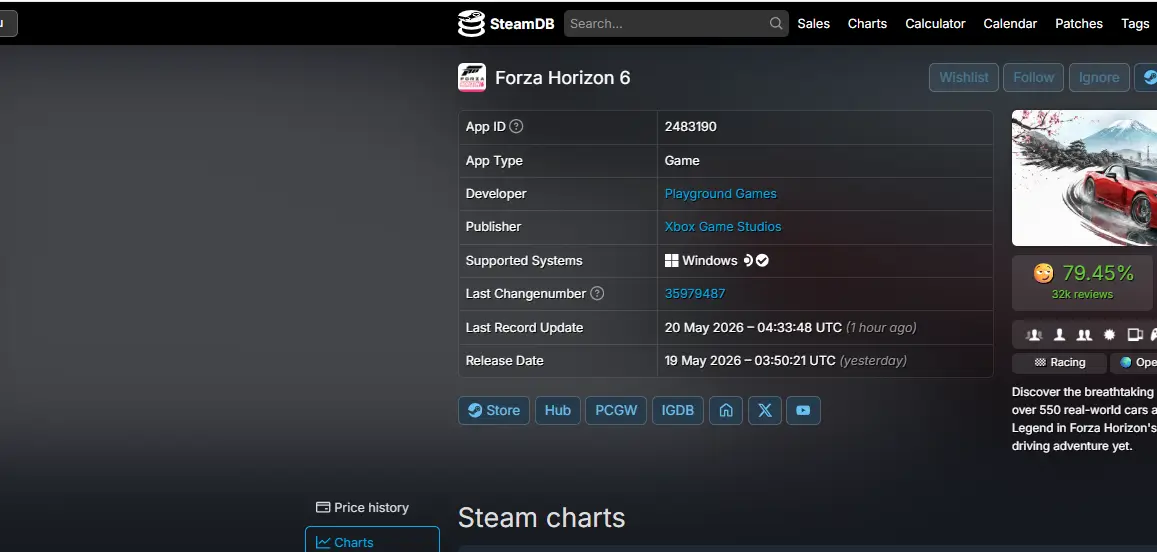The width and height of the screenshot is (1157, 552).
Task: Click the Steam Deck verified checkmark icon
Action: (762, 261)
